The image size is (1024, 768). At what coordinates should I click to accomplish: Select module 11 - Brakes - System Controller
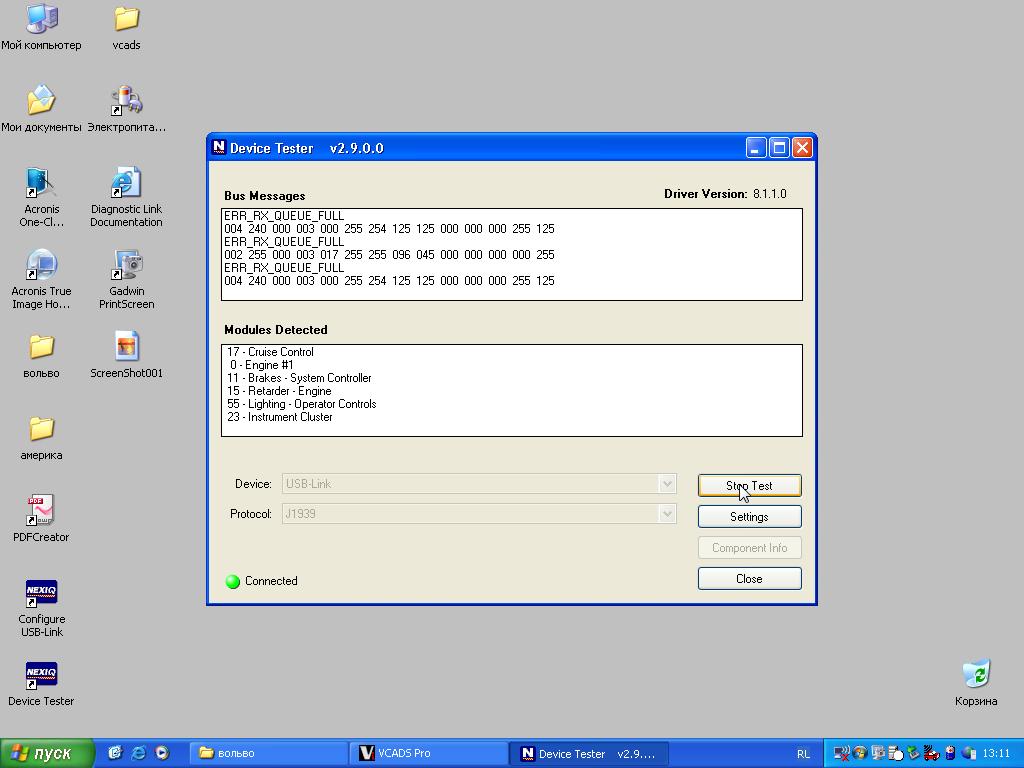coord(299,378)
